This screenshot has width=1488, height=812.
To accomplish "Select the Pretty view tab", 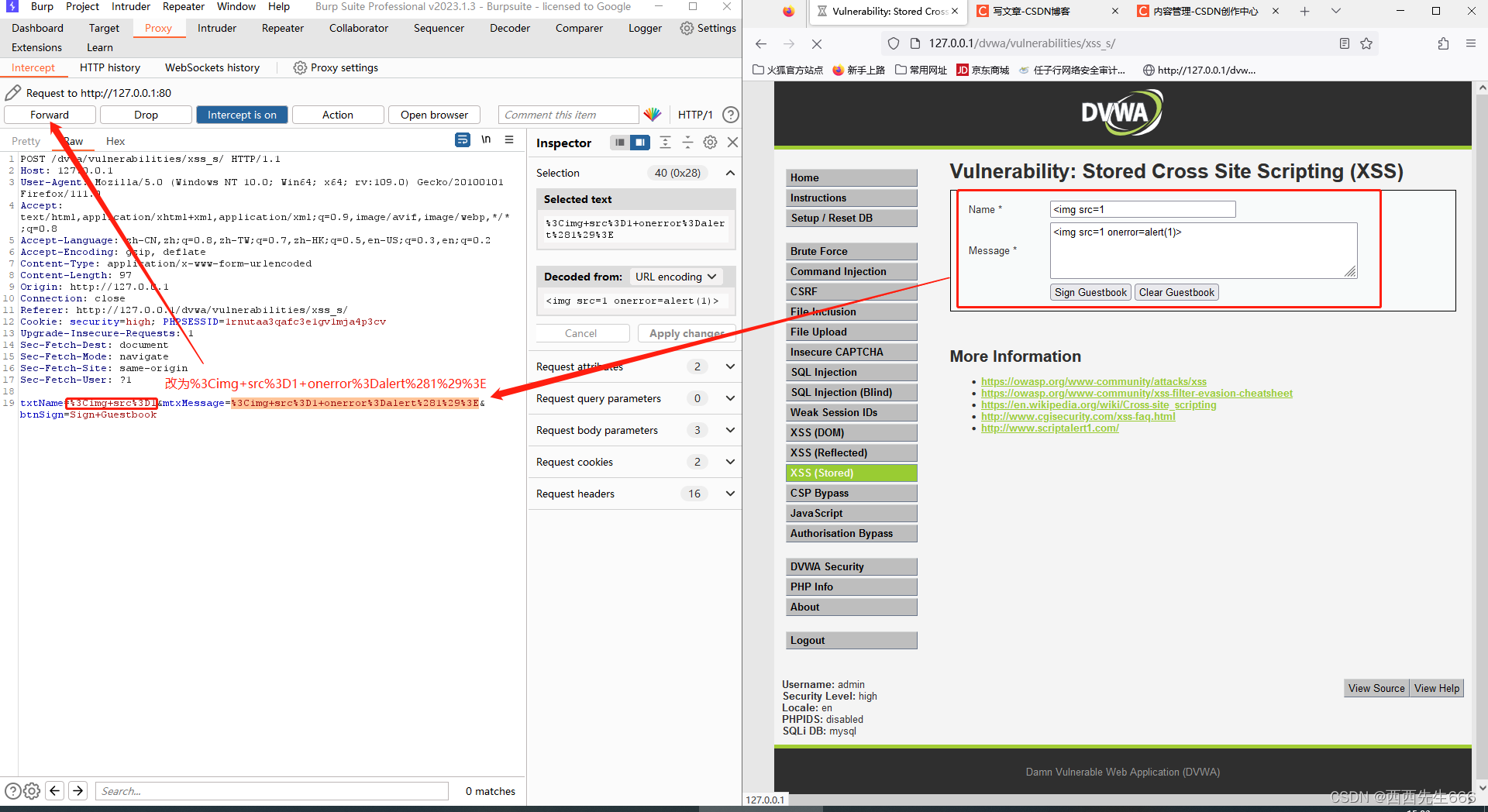I will [26, 141].
